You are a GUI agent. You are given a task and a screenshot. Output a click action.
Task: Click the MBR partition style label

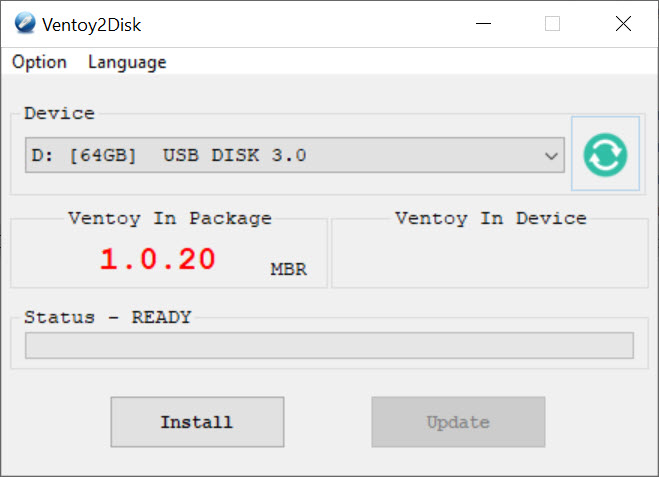[288, 269]
